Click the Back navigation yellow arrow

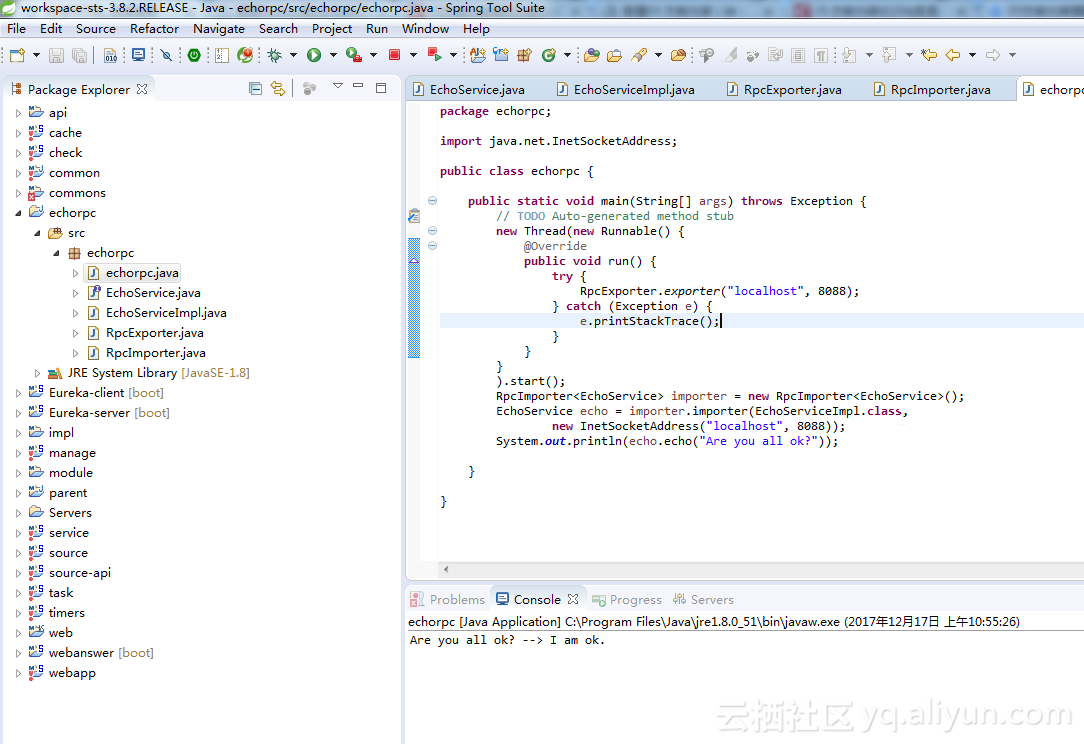pos(953,55)
